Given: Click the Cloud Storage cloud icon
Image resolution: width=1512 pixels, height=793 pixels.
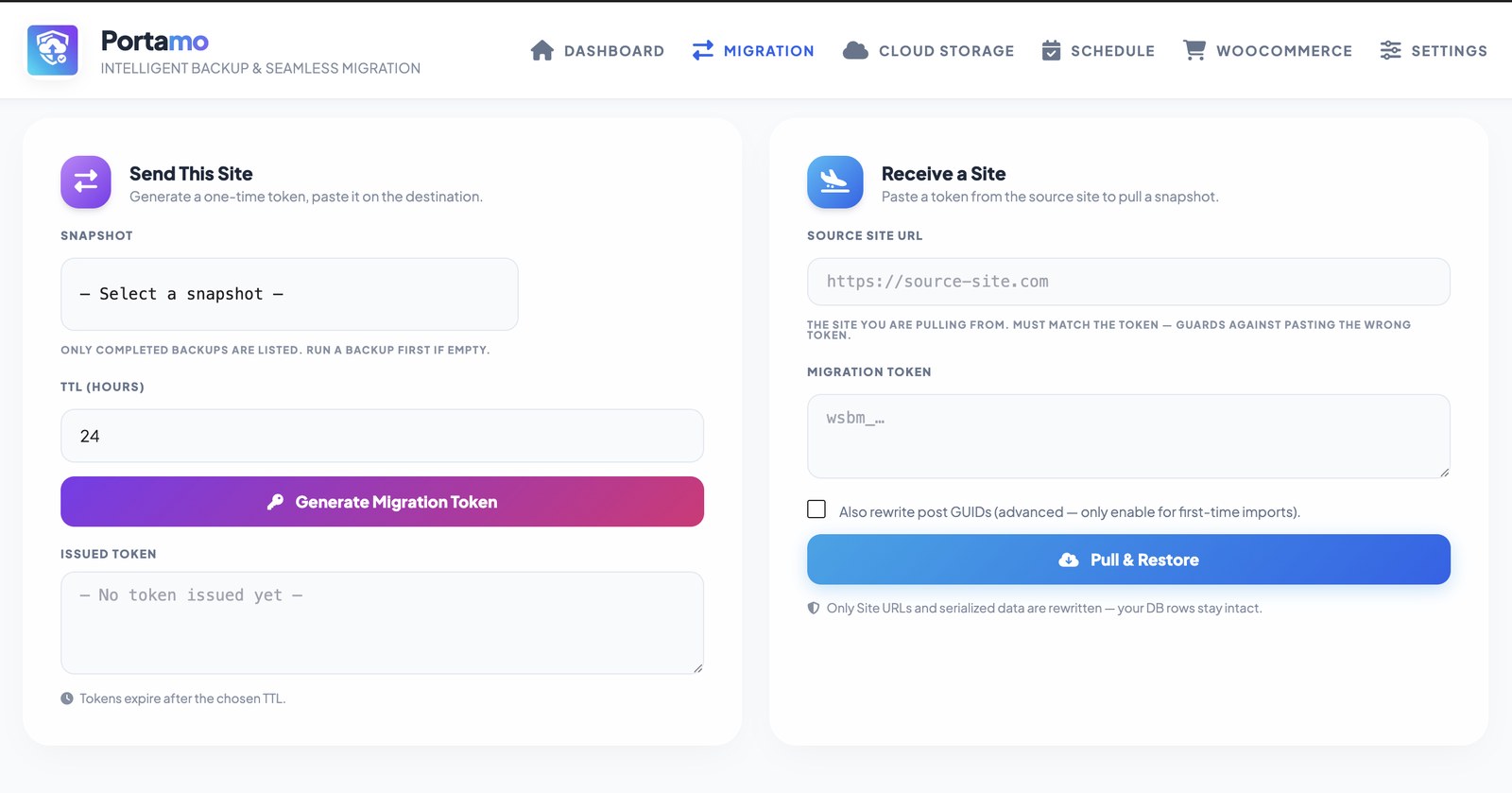Looking at the screenshot, I should [855, 50].
